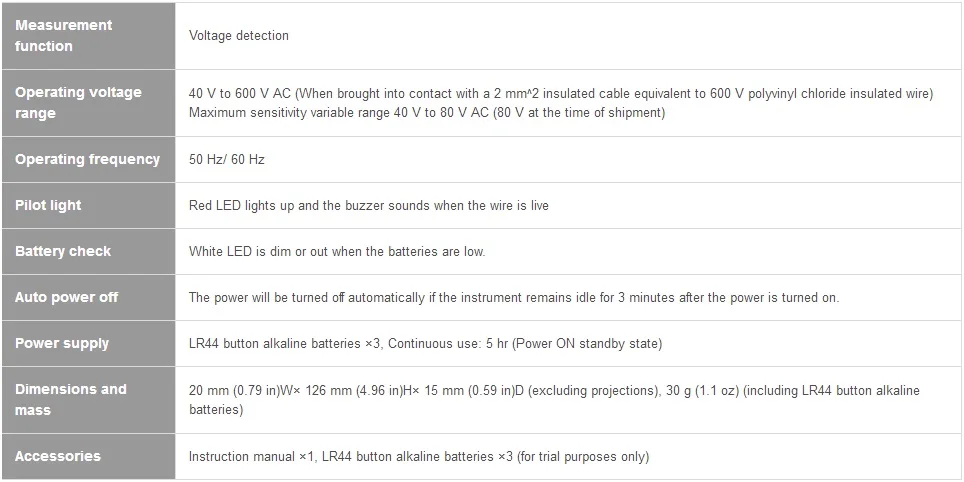This screenshot has height=482, width=964.
Task: Click the alkaline batteries line under dimensions
Action: point(216,410)
